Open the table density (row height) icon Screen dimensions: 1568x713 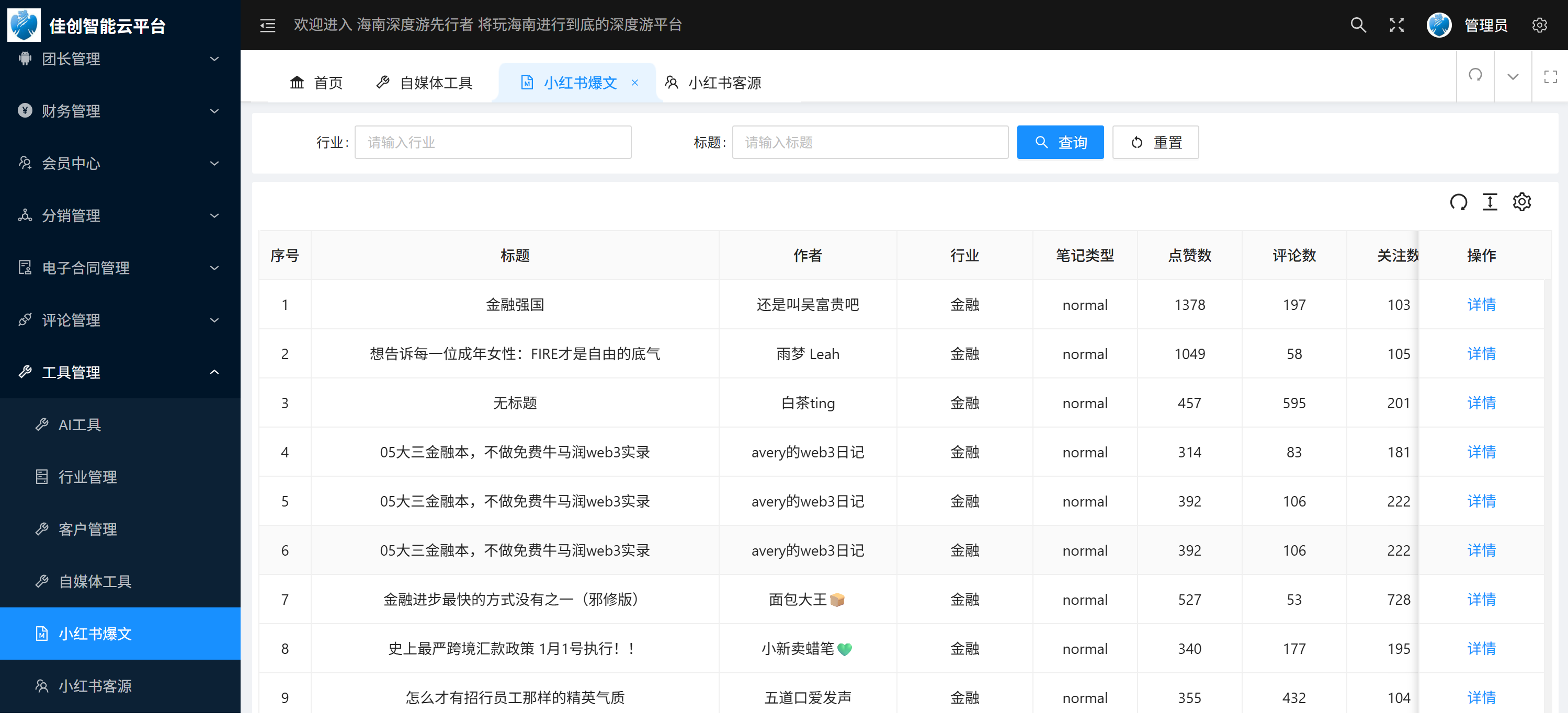[1490, 202]
